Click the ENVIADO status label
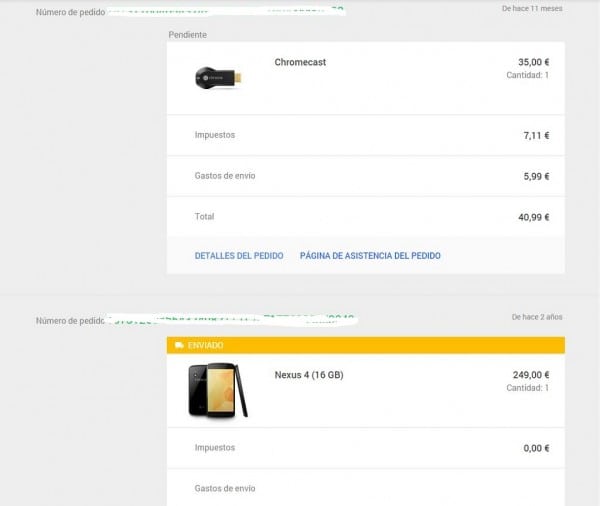600x506 pixels. 205,345
